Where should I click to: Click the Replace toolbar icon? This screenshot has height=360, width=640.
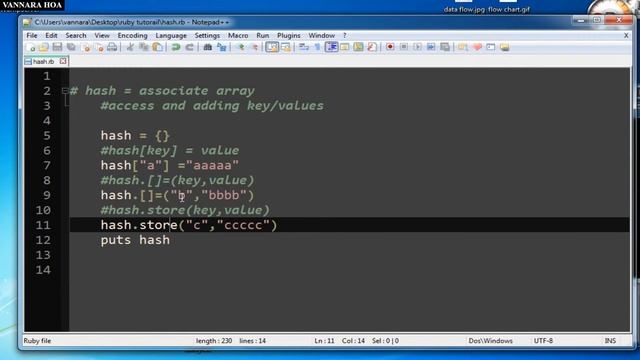222,47
